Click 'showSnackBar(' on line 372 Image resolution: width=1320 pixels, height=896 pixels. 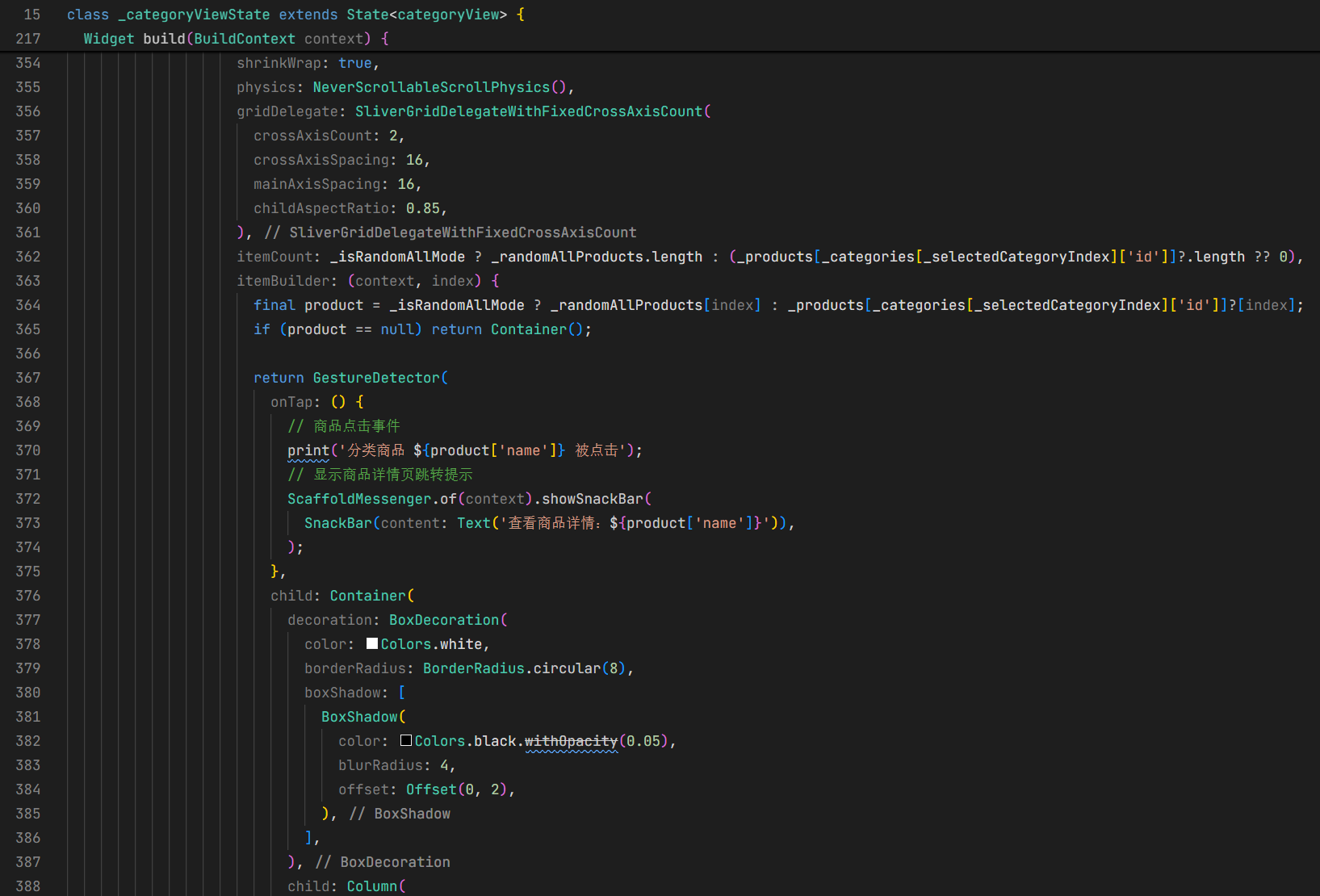597,499
